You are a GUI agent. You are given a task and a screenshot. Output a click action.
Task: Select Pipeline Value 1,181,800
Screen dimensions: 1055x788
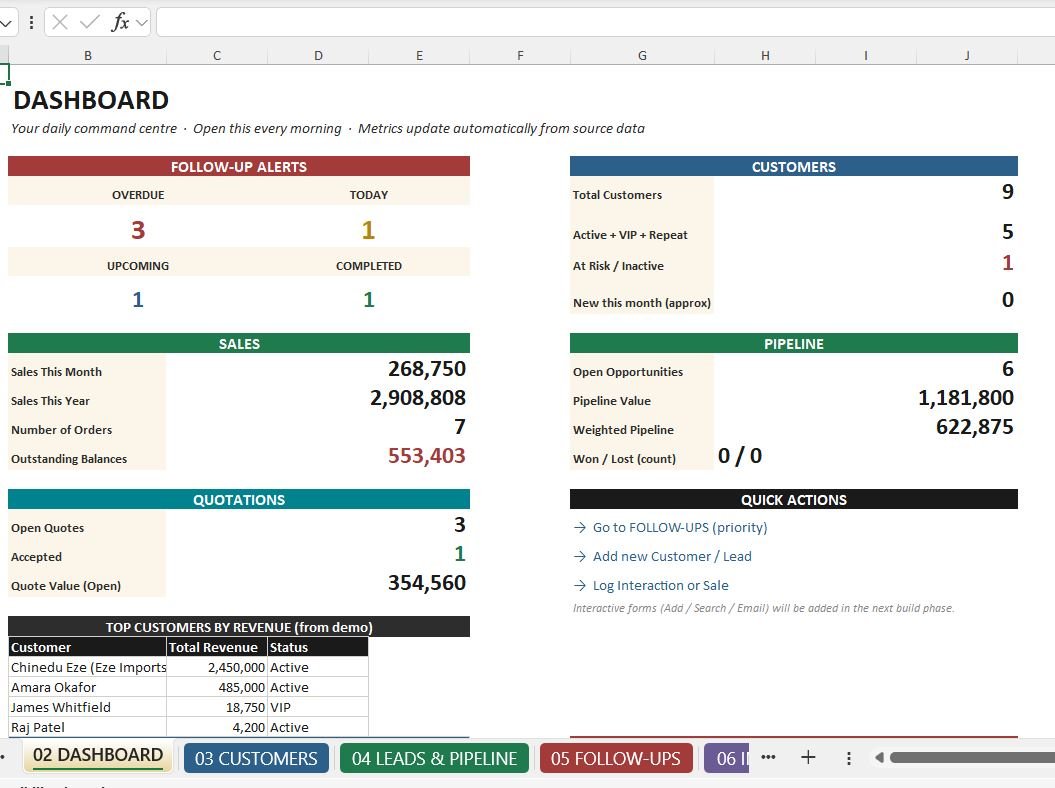pos(966,398)
